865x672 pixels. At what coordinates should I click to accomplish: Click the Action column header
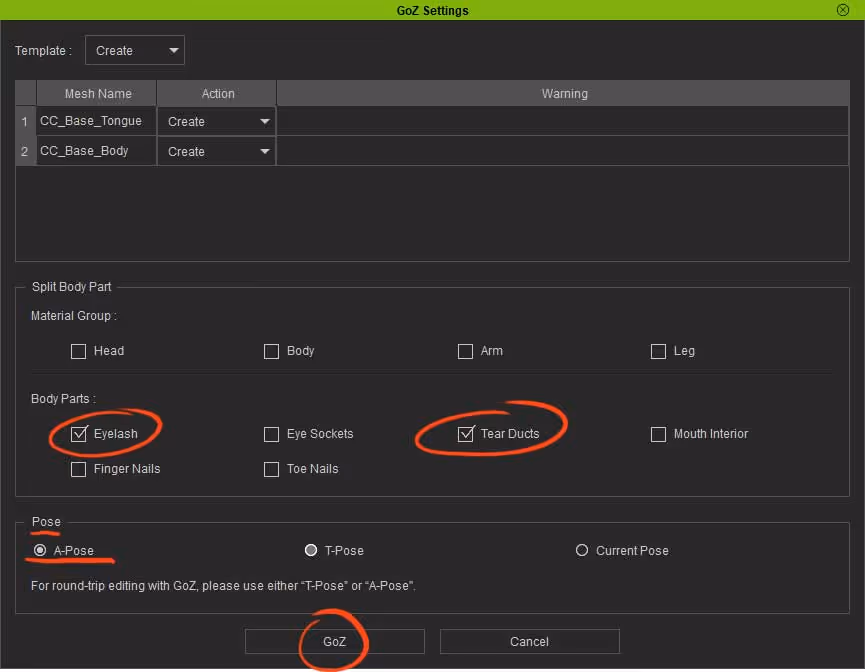217,93
